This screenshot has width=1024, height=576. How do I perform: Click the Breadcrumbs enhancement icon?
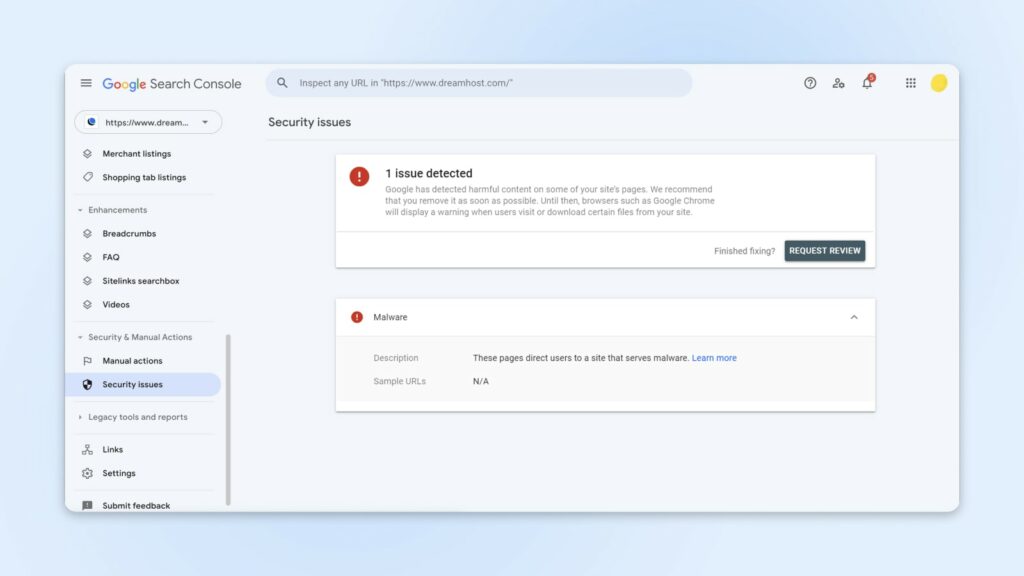click(89, 233)
